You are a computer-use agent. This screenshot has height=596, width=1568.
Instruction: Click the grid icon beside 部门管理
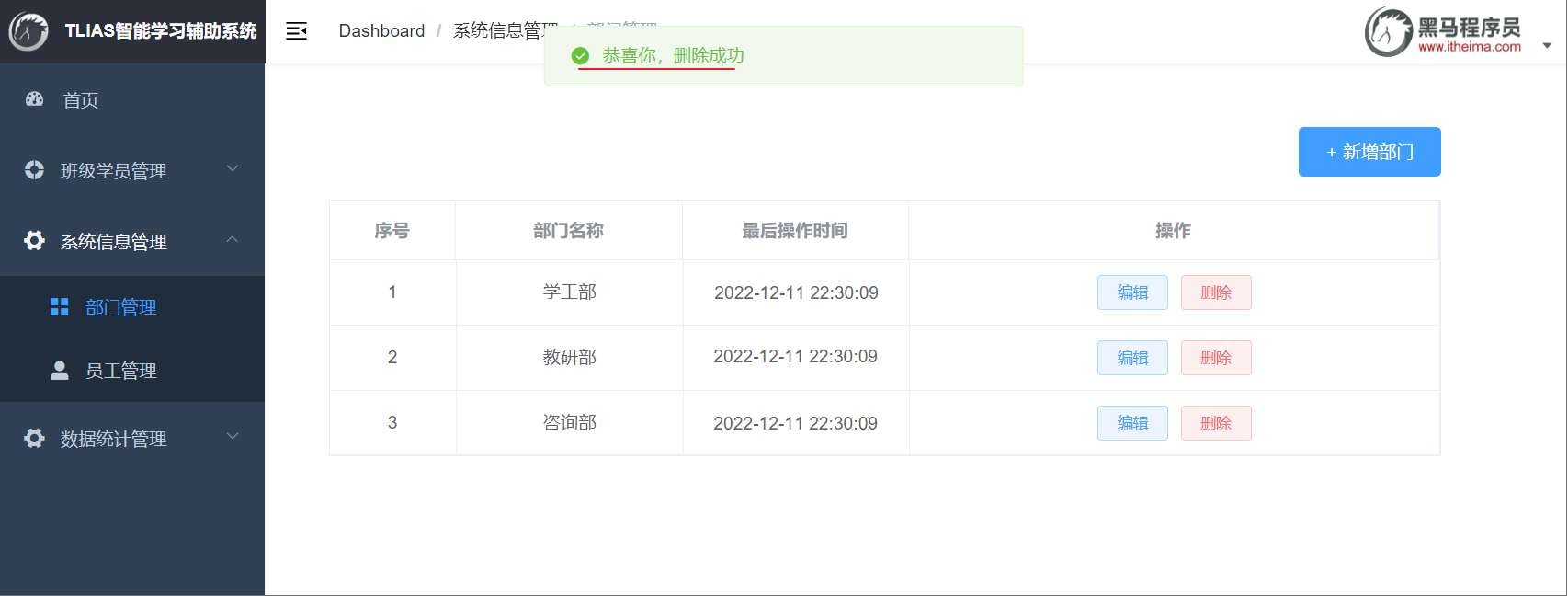[x=60, y=307]
